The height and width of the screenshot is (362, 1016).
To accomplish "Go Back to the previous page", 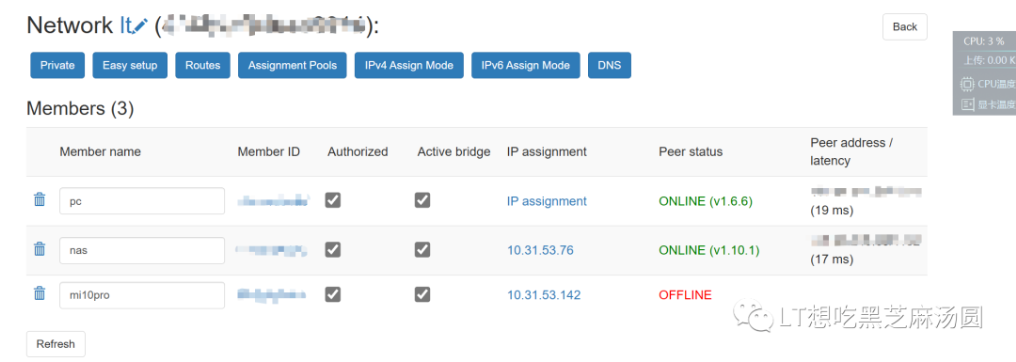I will click(x=905, y=27).
